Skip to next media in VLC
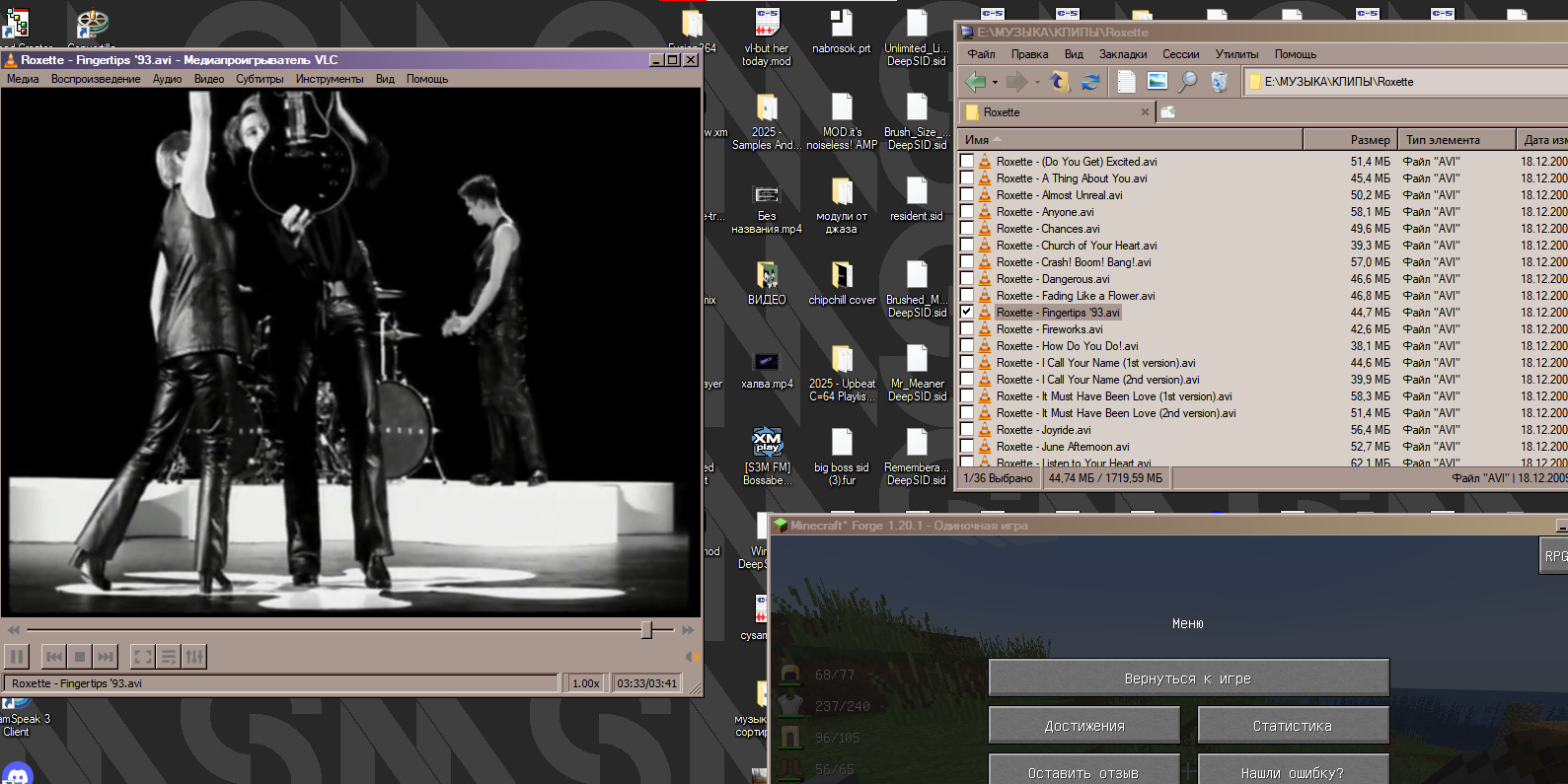 (106, 657)
